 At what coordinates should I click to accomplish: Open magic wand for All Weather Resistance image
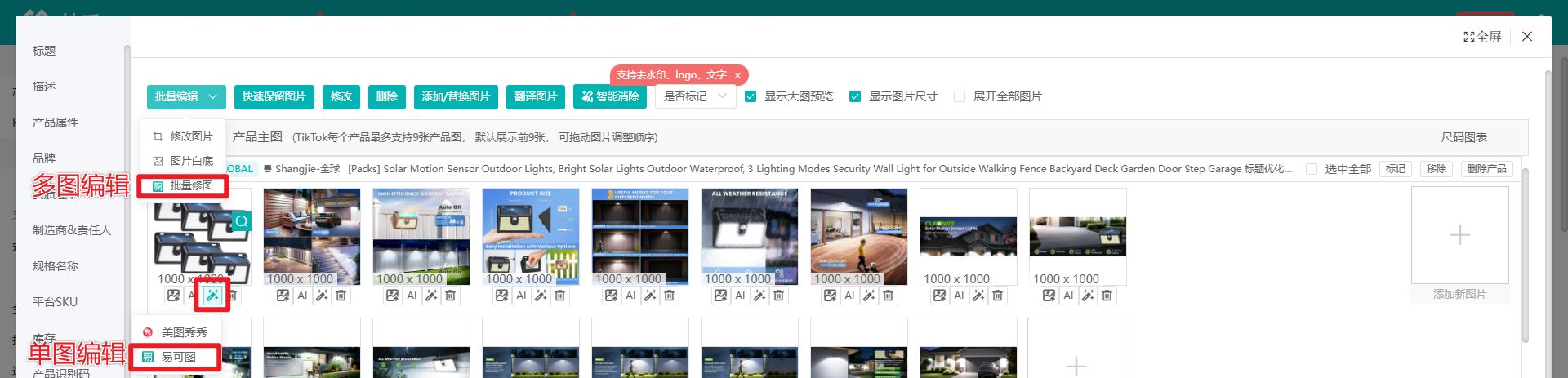tap(759, 296)
